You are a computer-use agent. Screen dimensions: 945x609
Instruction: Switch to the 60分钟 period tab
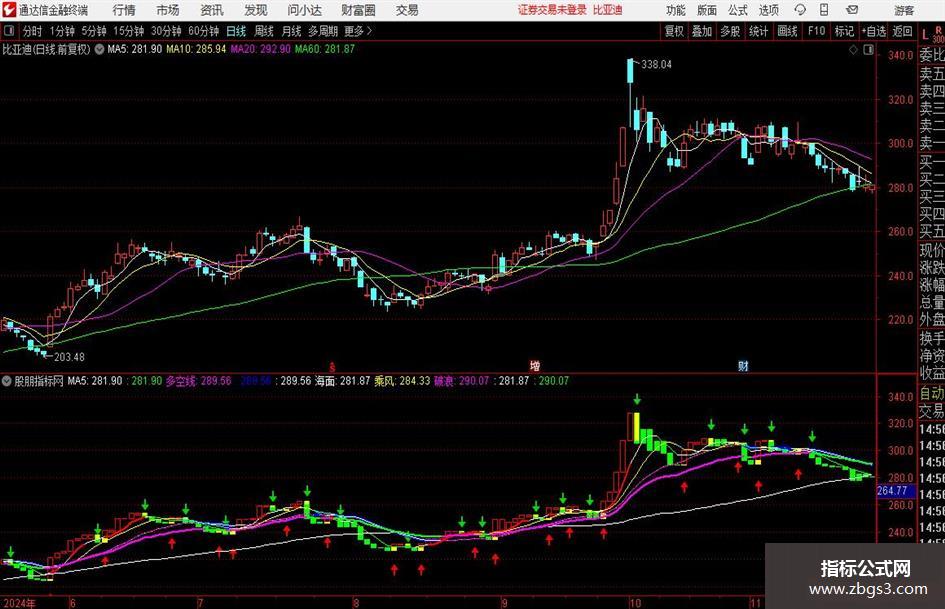204,31
